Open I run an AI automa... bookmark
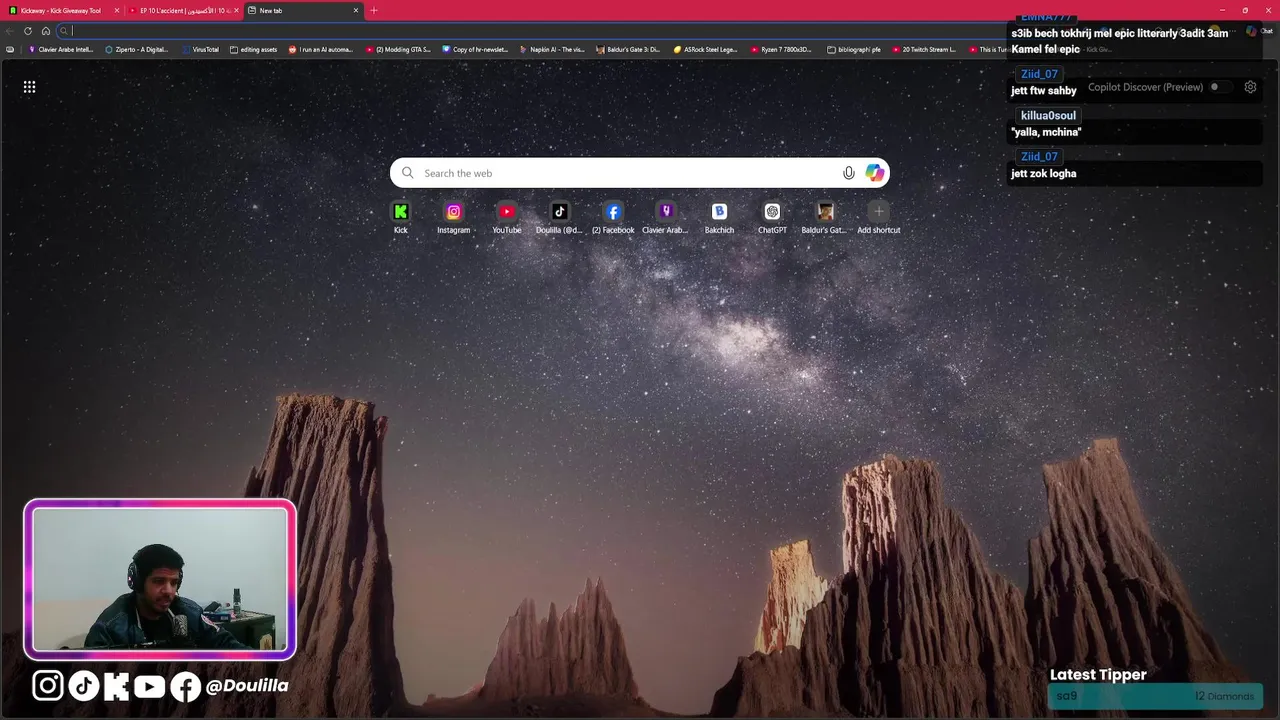The height and width of the screenshot is (720, 1280). [321, 49]
